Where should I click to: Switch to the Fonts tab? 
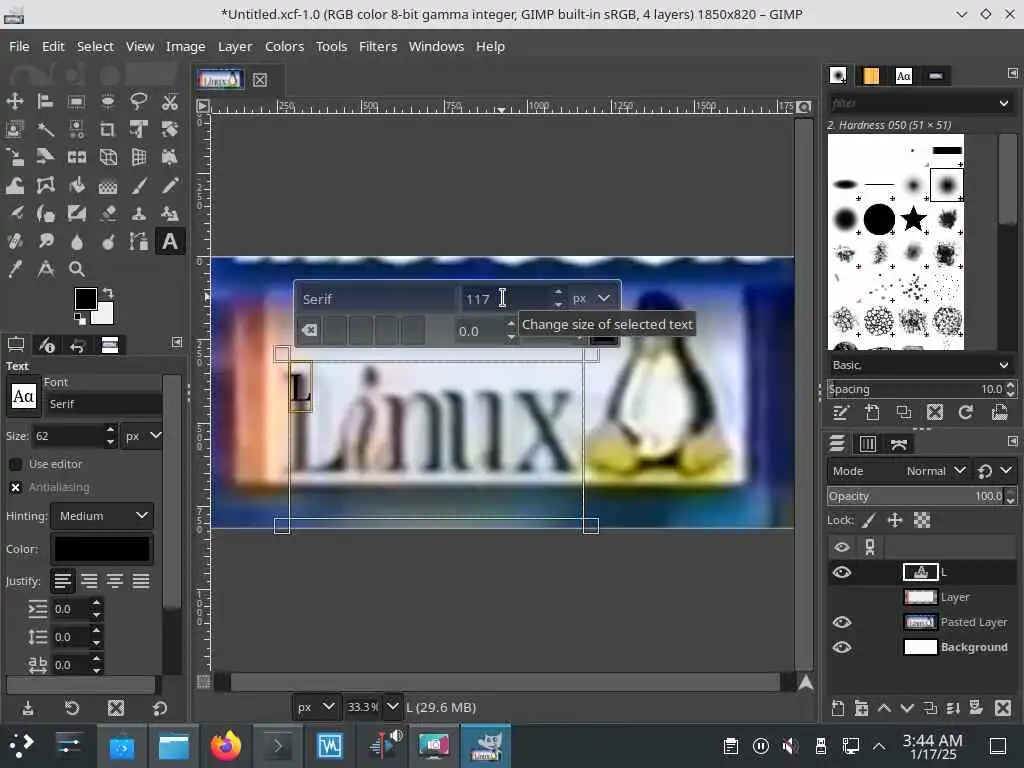903,76
